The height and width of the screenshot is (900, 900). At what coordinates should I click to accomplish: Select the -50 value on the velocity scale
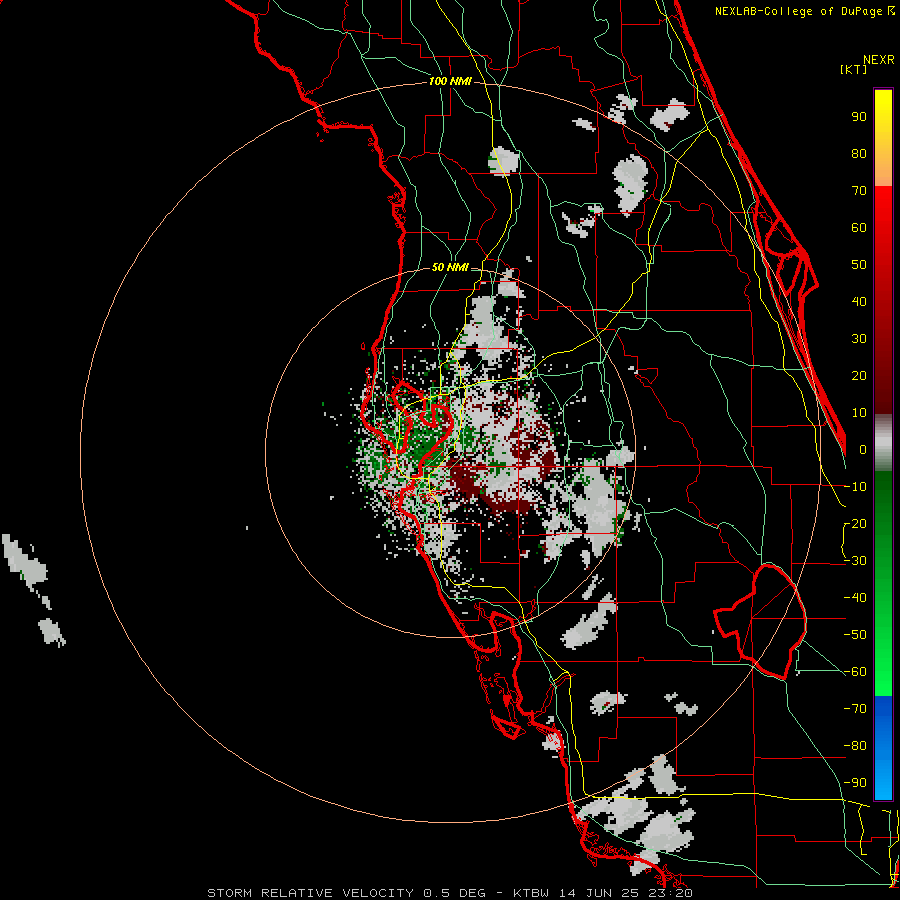855,635
